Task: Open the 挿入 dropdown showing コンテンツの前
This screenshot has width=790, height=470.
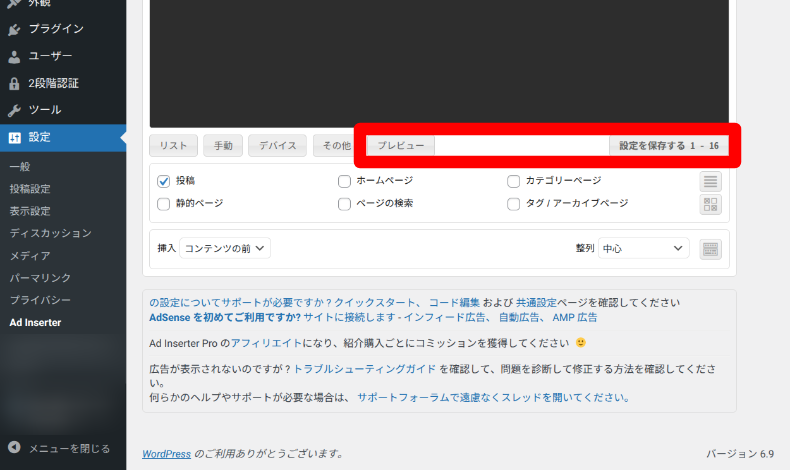Action: [x=225, y=248]
